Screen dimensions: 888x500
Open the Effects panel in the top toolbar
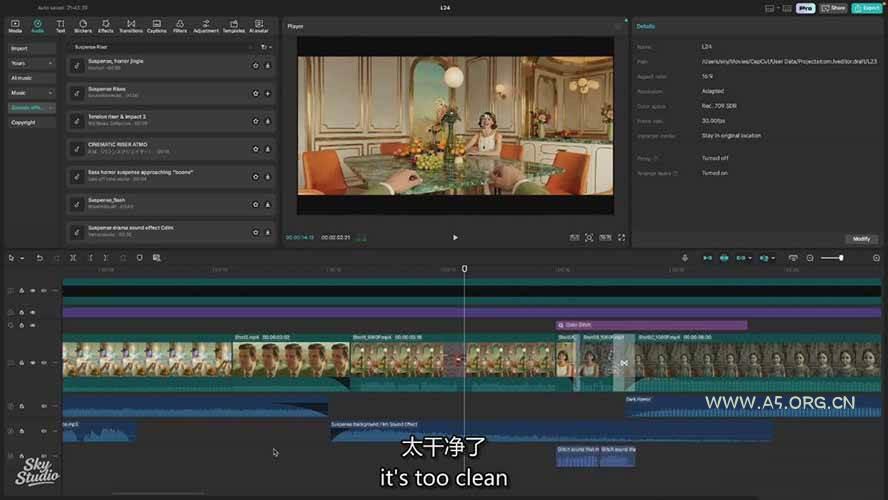[106, 26]
